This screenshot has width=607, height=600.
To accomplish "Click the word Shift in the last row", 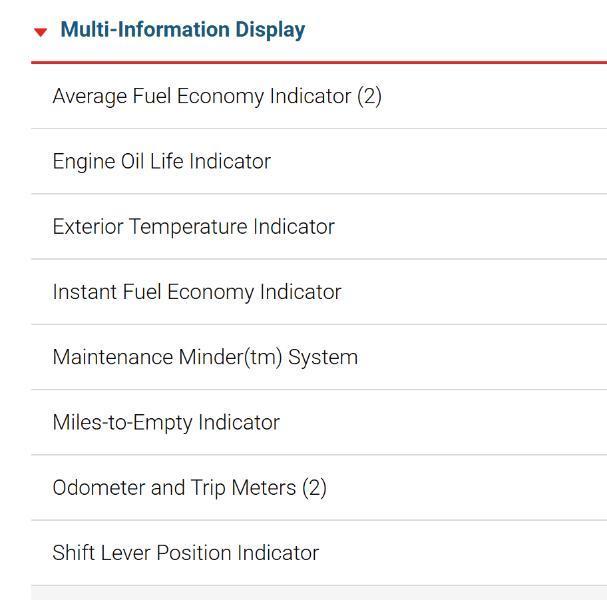I will point(72,553).
